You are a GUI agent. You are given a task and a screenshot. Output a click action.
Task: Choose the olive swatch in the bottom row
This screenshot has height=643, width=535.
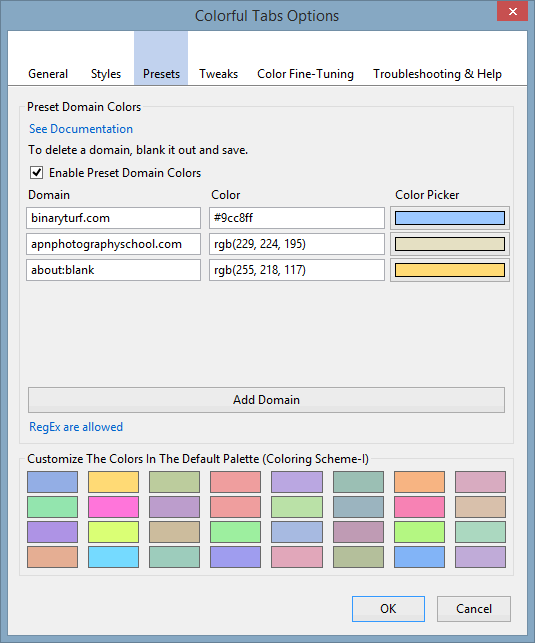click(x=358, y=557)
